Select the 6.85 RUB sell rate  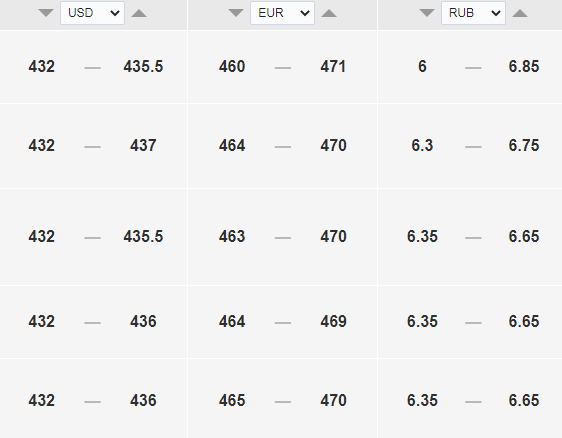(524, 67)
